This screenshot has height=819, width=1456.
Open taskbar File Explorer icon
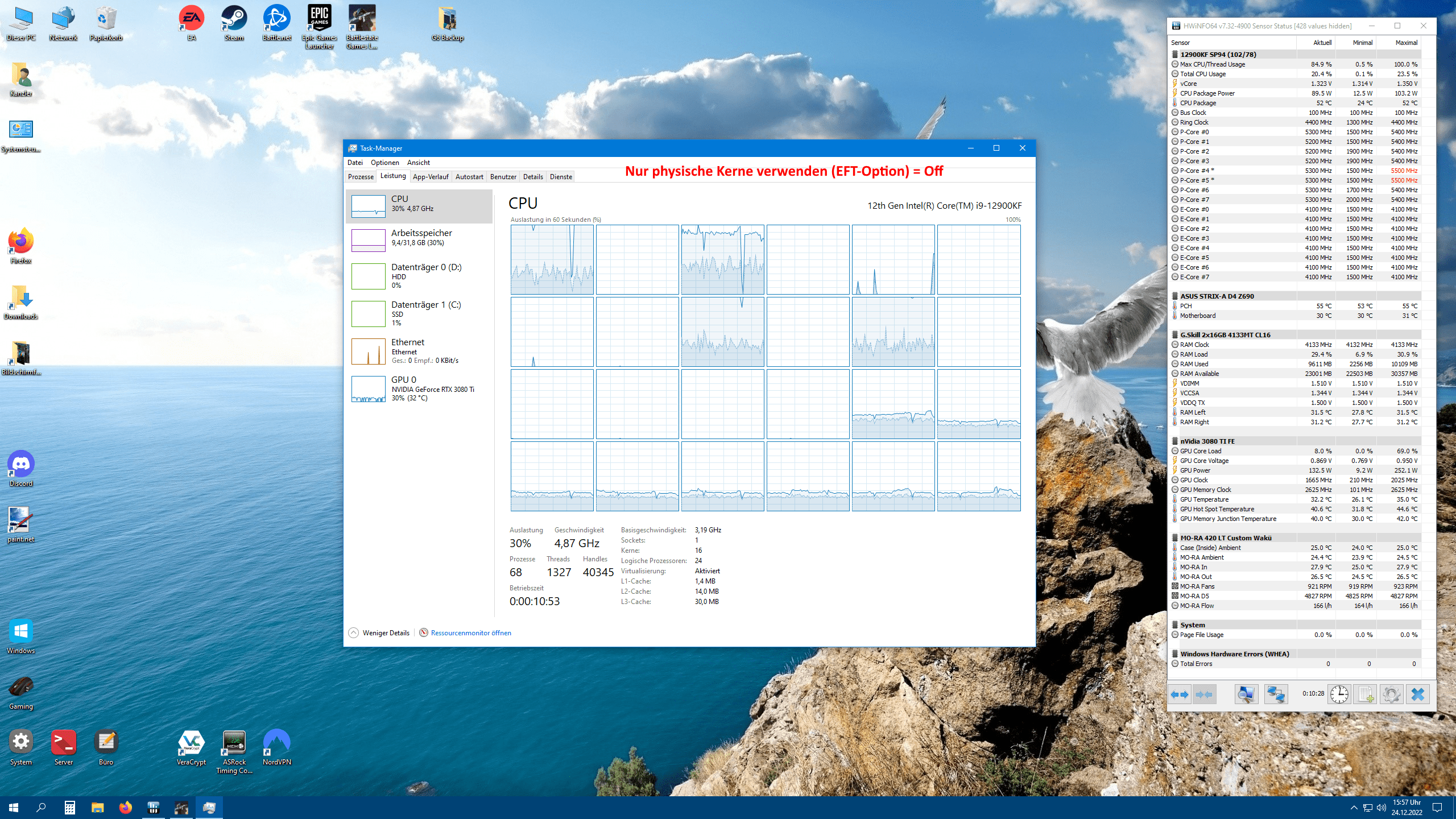click(x=97, y=808)
